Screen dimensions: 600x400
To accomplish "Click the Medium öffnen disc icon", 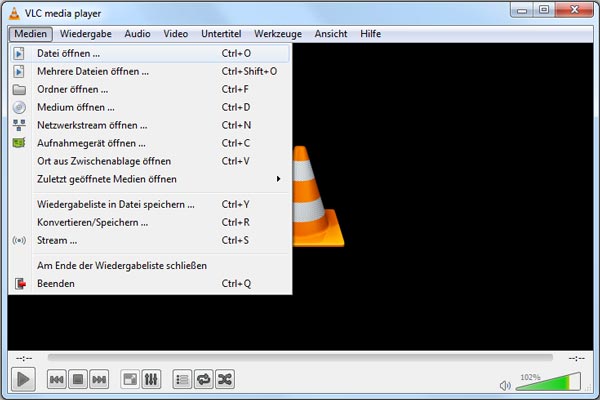I will [19, 107].
